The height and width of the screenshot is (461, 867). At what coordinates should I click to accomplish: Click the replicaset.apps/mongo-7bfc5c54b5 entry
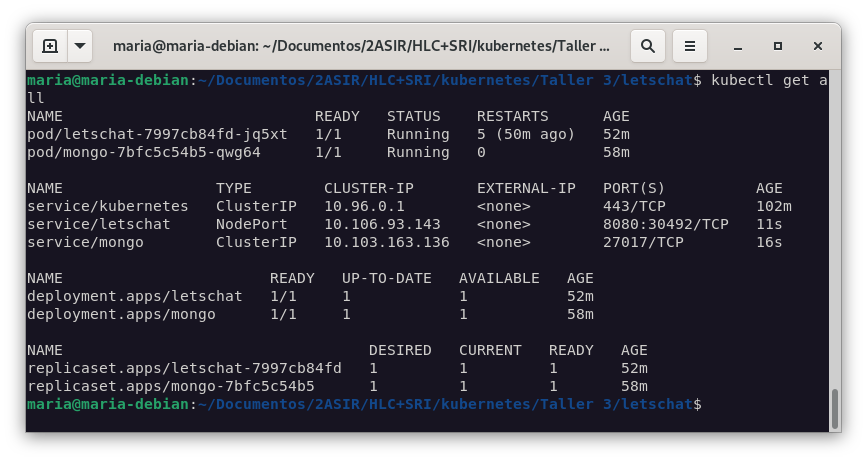[x=171, y=386]
